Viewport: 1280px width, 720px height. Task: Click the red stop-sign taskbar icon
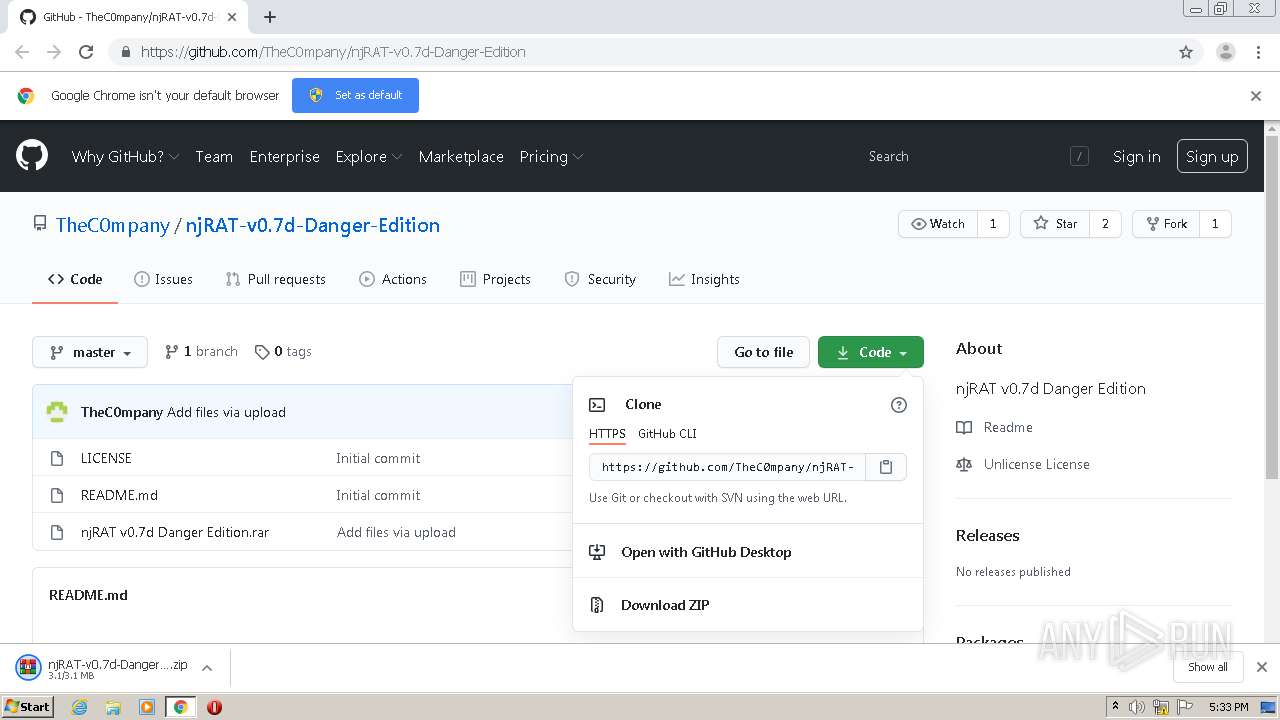pos(214,707)
